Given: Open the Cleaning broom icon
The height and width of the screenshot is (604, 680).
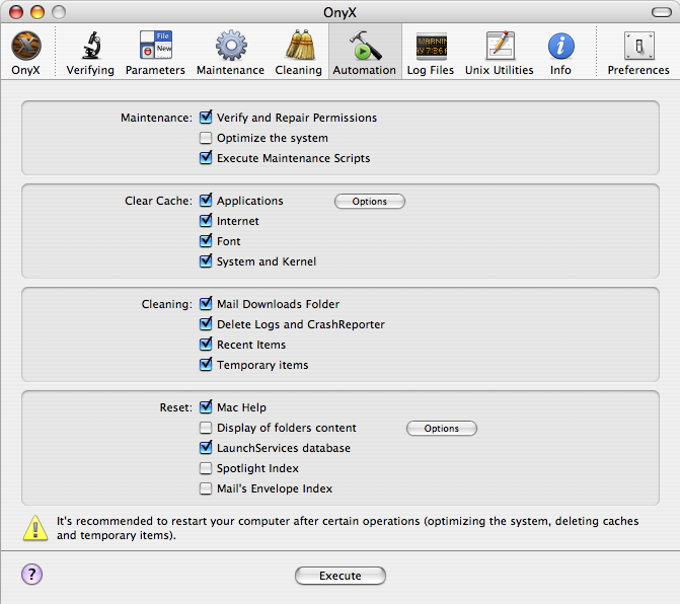Looking at the screenshot, I should [x=300, y=45].
